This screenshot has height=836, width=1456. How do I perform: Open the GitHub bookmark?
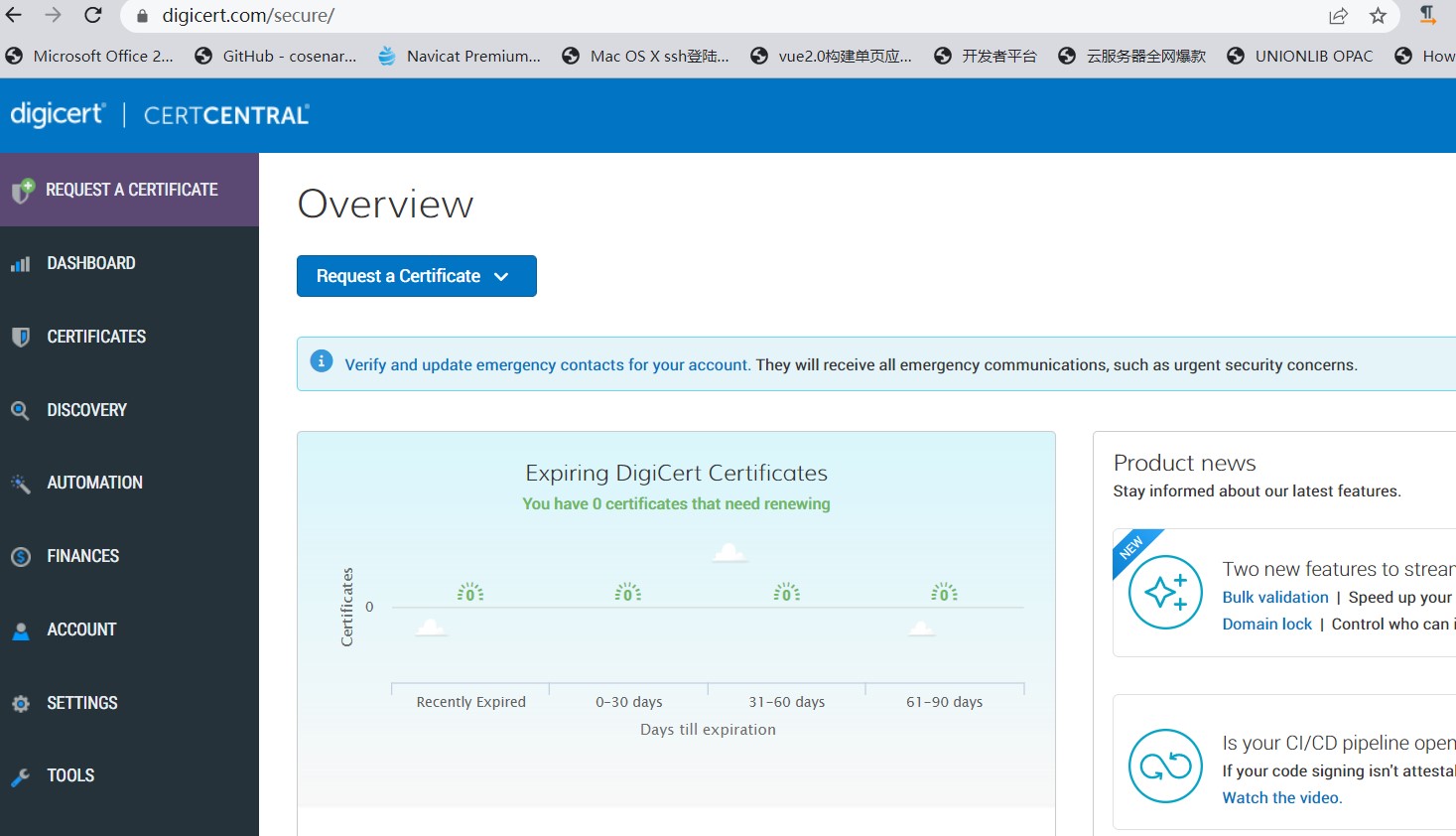pos(276,56)
